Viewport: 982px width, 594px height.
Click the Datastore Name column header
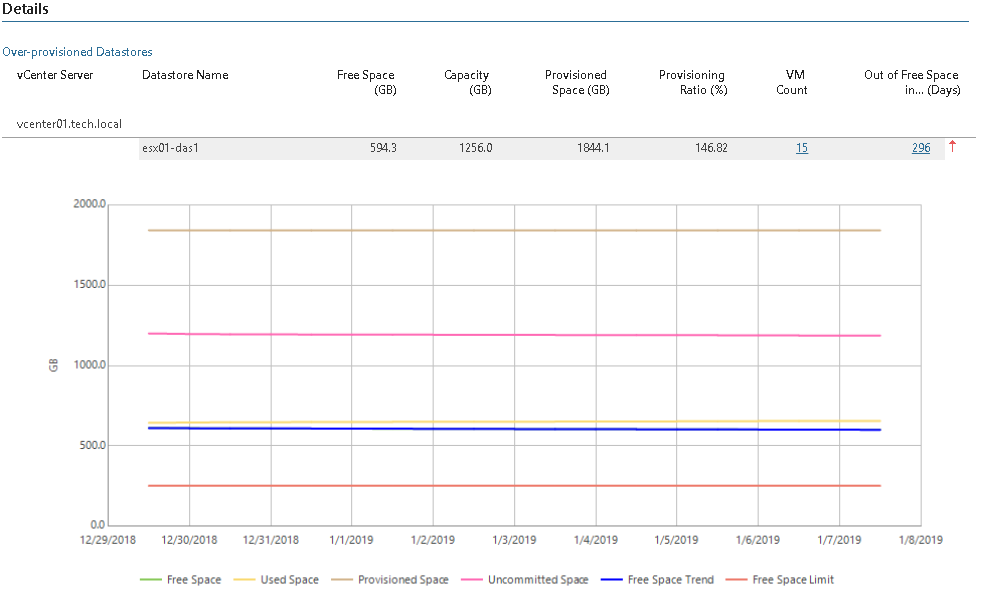click(185, 75)
